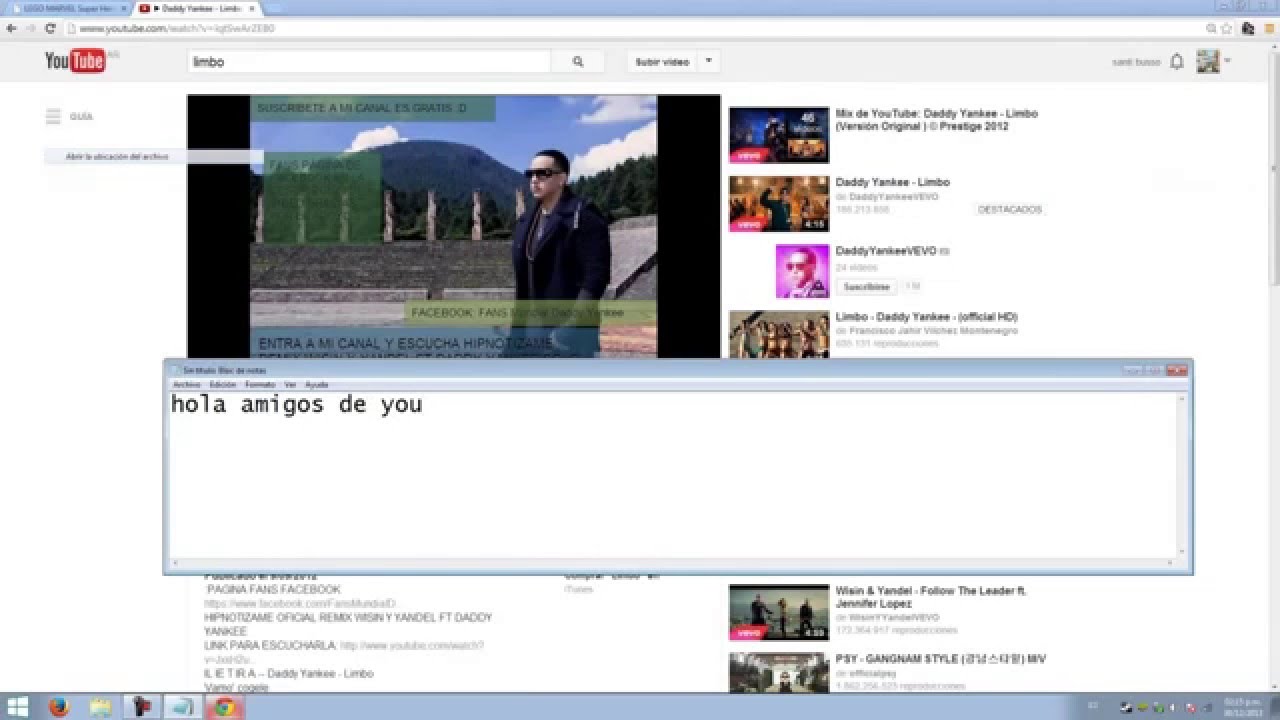Click in the Notepad text area

point(674,473)
